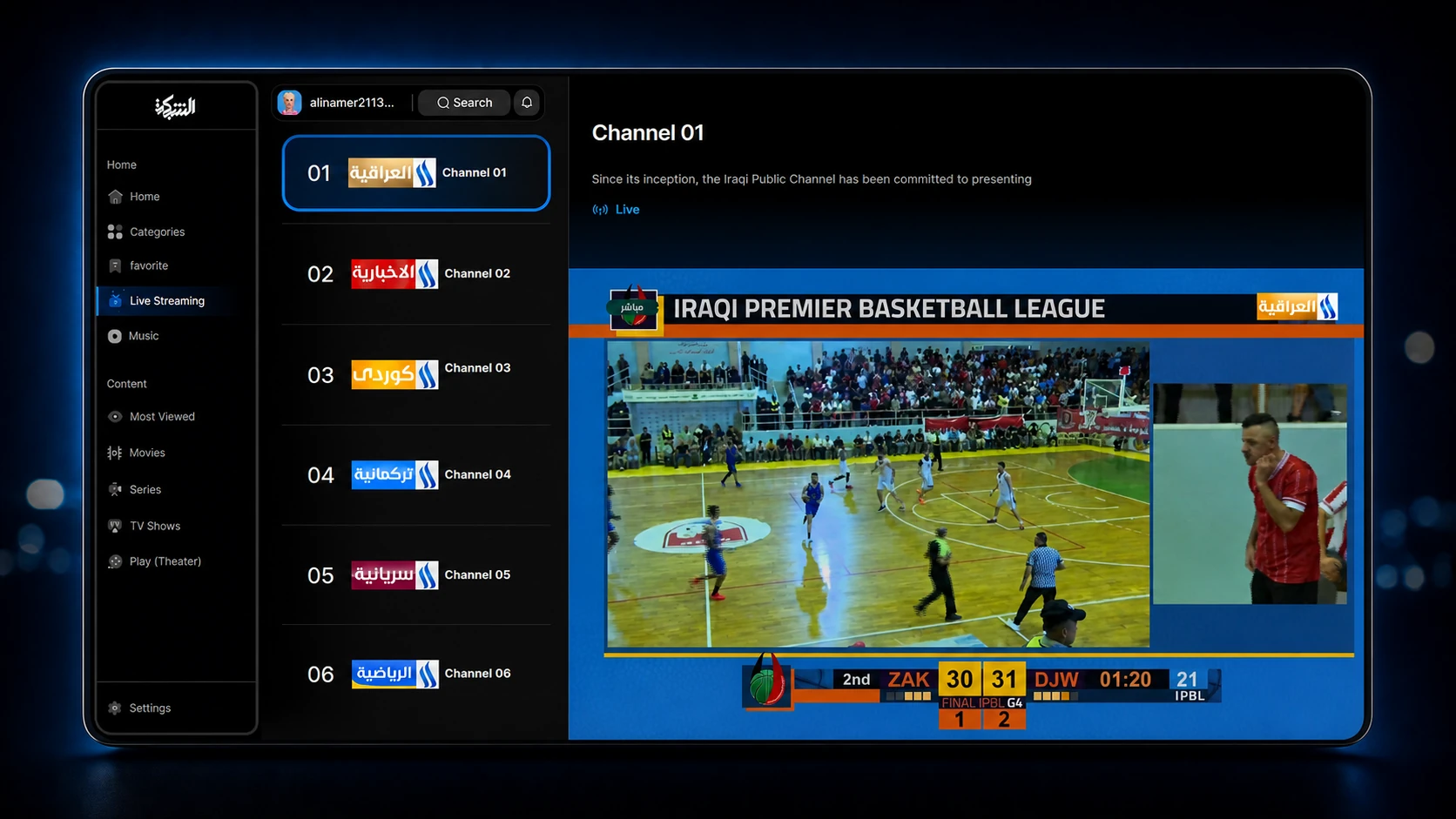Click the Series icon in sidebar

[115, 489]
